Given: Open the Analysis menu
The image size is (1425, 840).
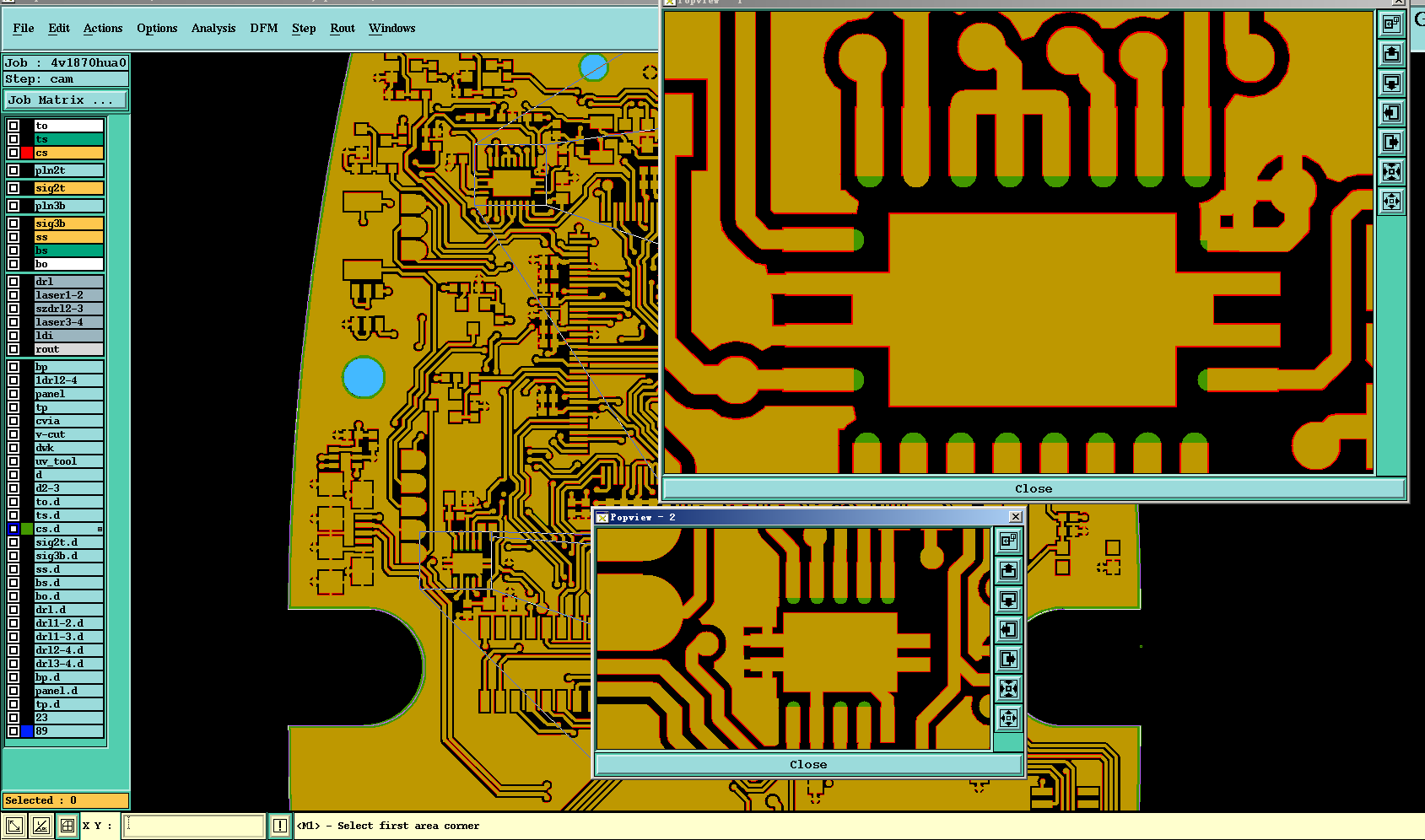Looking at the screenshot, I should pyautogui.click(x=213, y=28).
